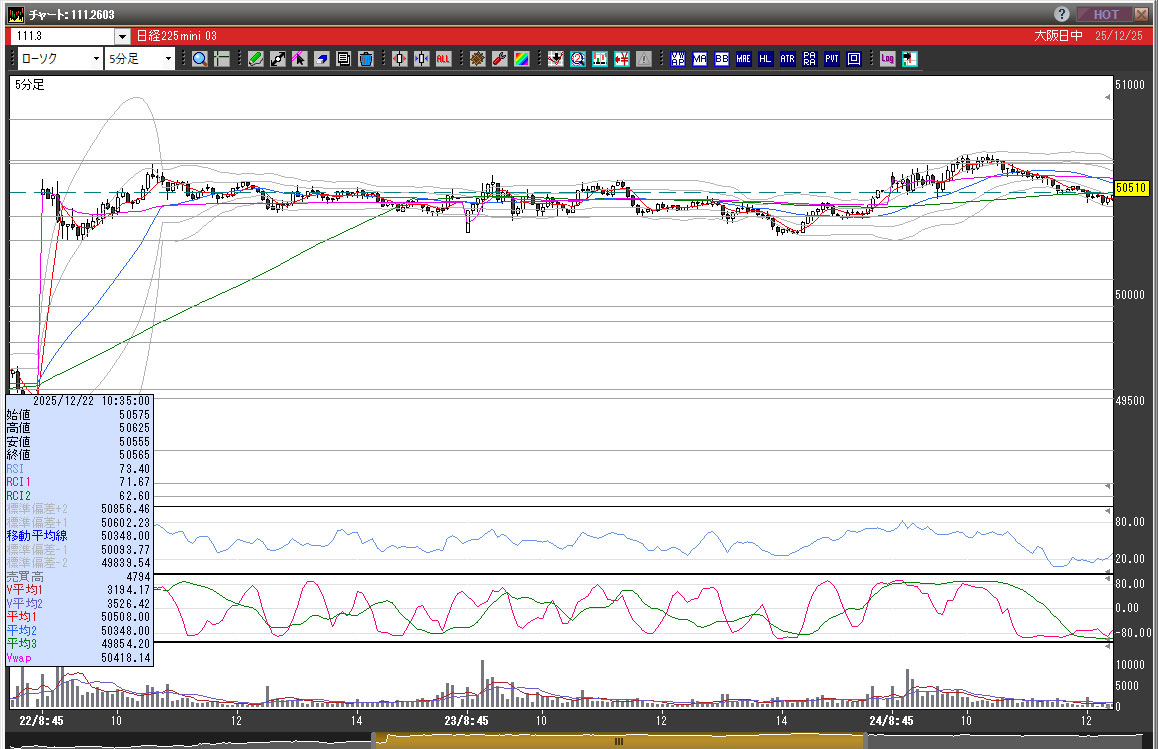Expand the 111.3 symbol code dropdown
1158x749 pixels.
123,36
